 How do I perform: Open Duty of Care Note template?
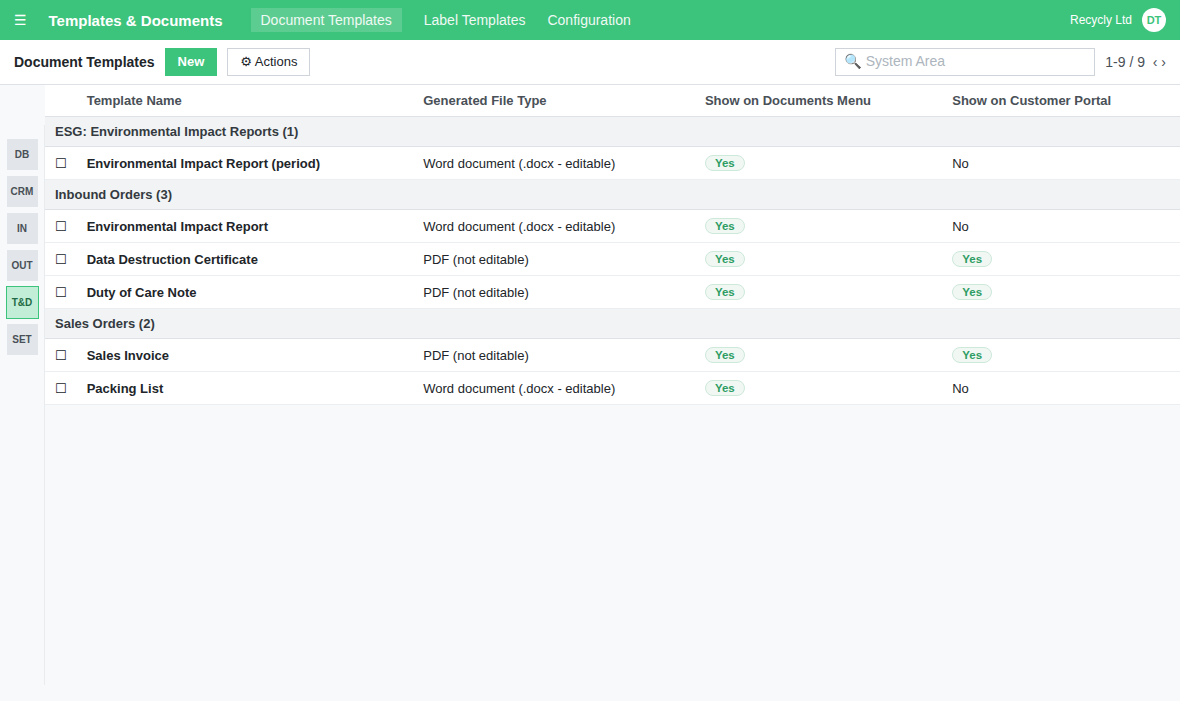point(141,293)
